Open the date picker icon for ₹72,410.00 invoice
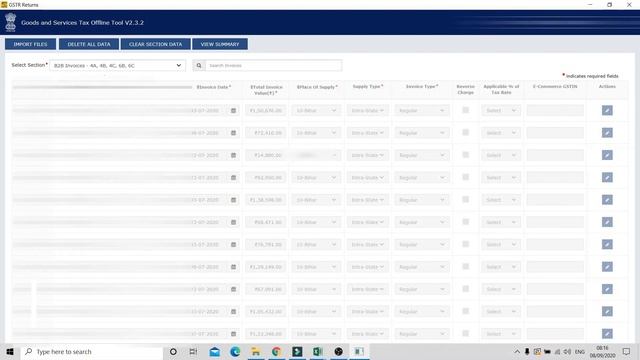Image resolution: width=640 pixels, height=360 pixels. [x=233, y=133]
